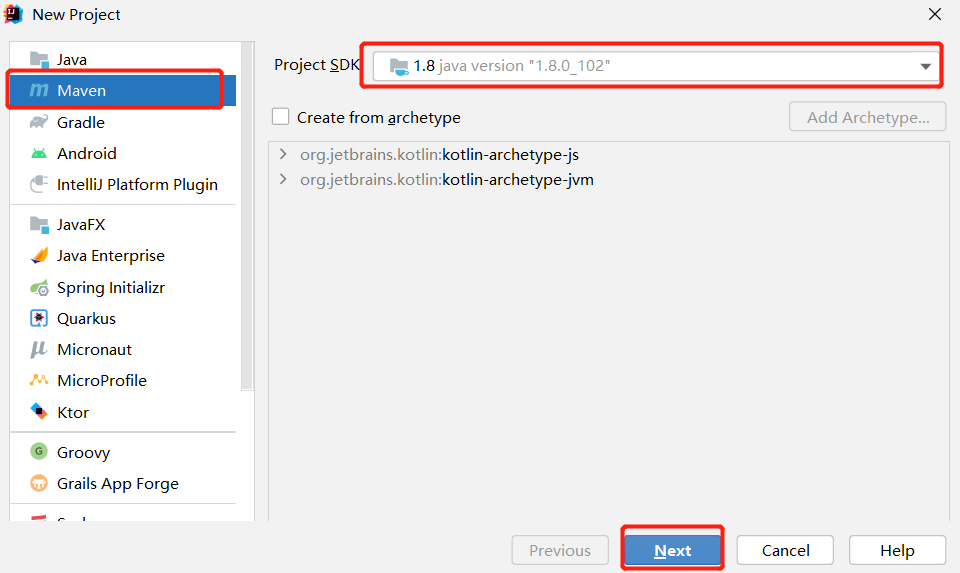
Task: Click the Java Enterprise icon
Action: pos(39,255)
